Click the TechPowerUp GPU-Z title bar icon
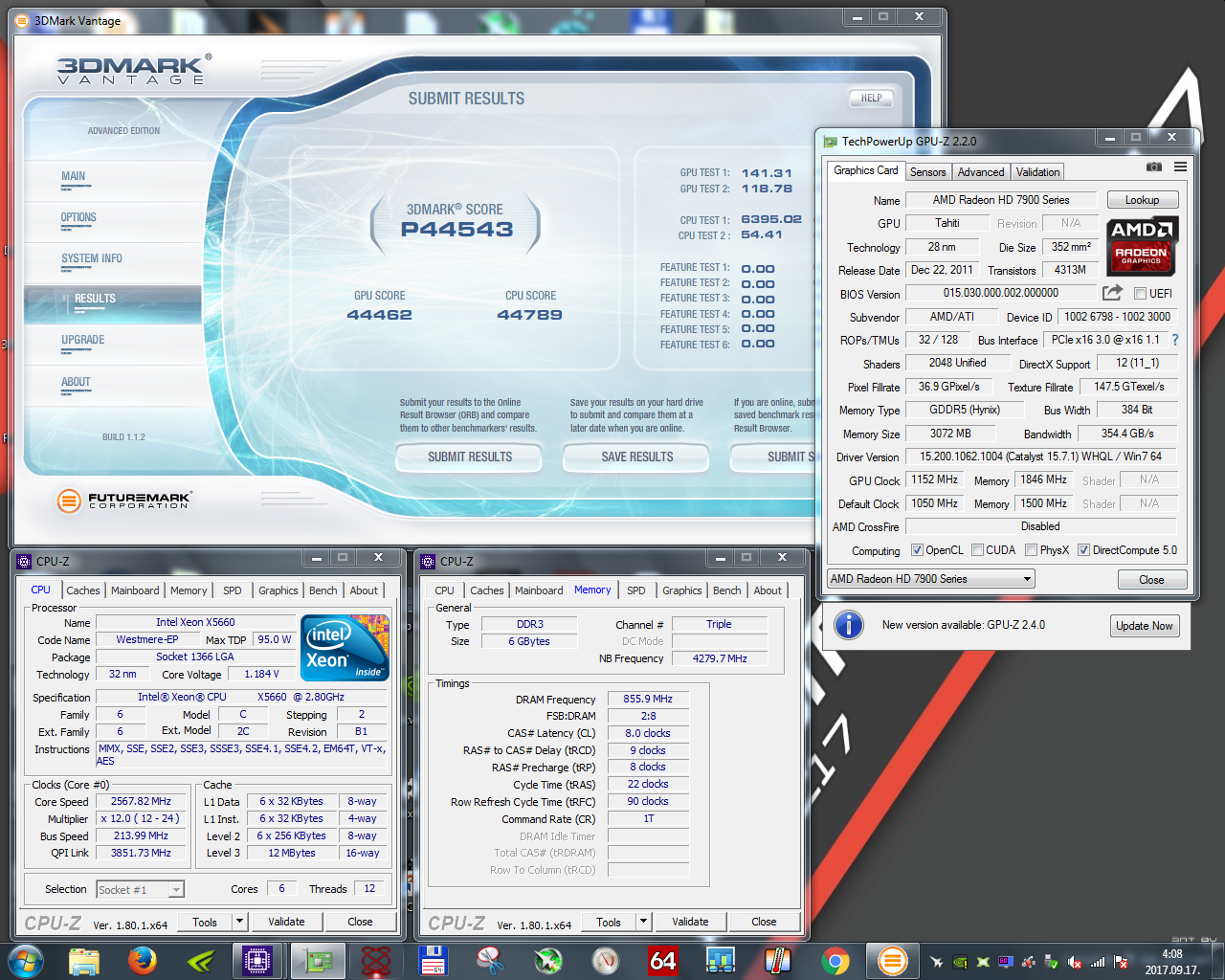 click(x=830, y=142)
